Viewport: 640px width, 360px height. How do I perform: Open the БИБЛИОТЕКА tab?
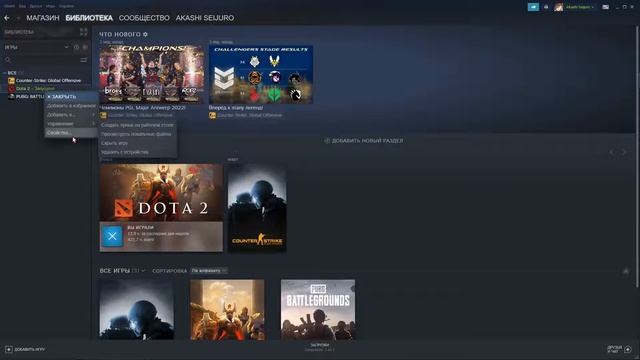pos(89,18)
